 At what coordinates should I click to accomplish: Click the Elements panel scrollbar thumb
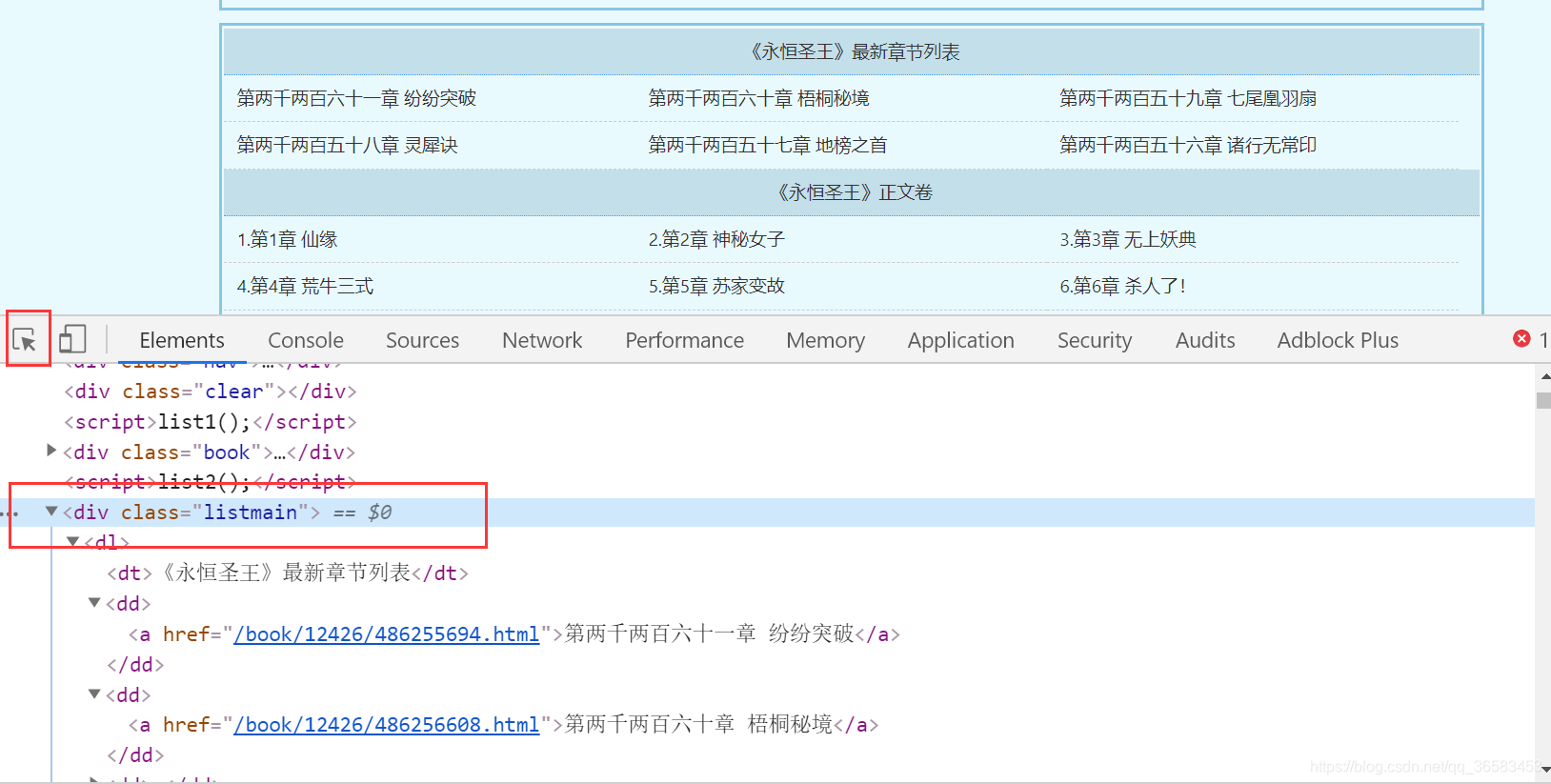1543,400
